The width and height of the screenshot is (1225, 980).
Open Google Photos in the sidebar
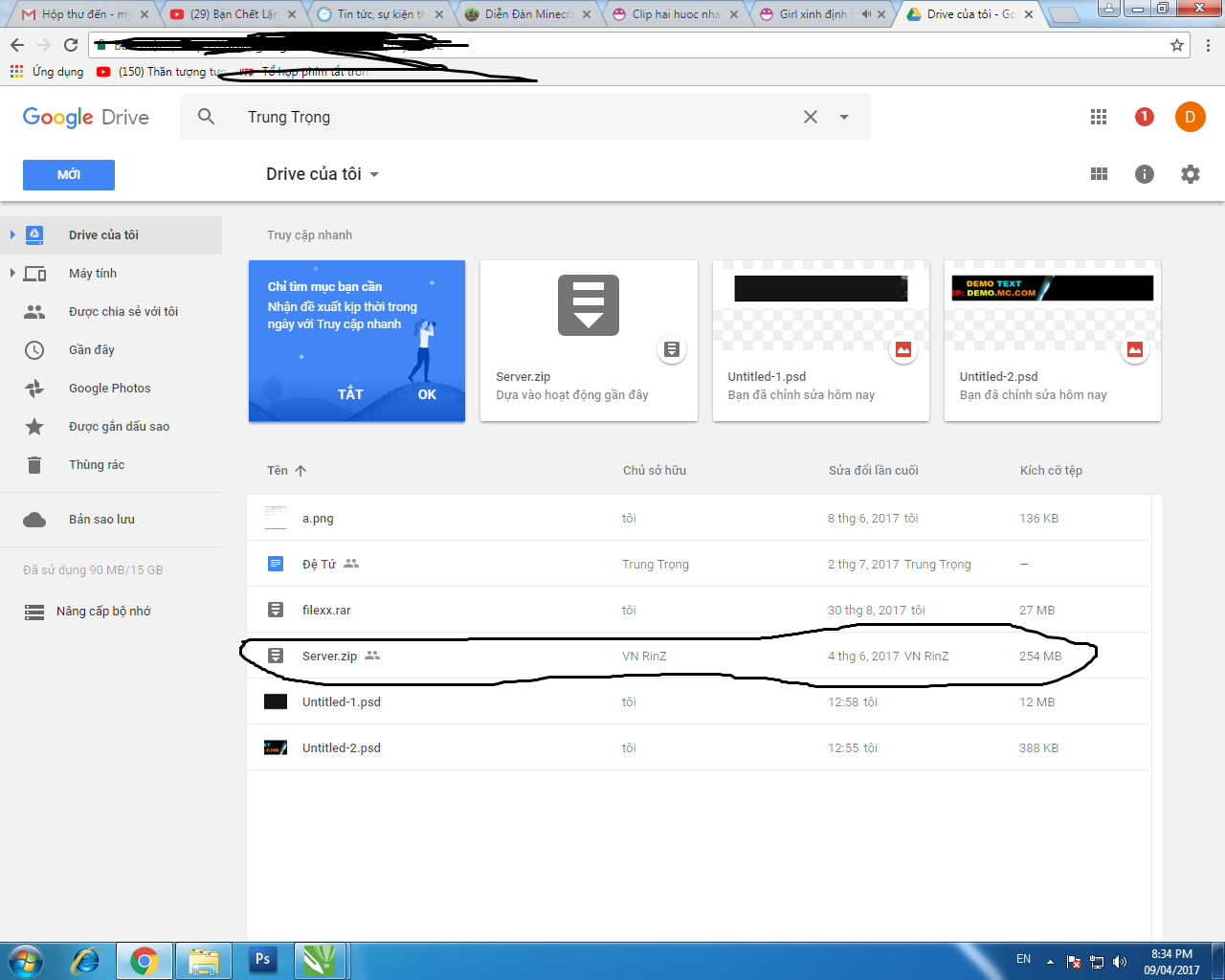point(111,389)
